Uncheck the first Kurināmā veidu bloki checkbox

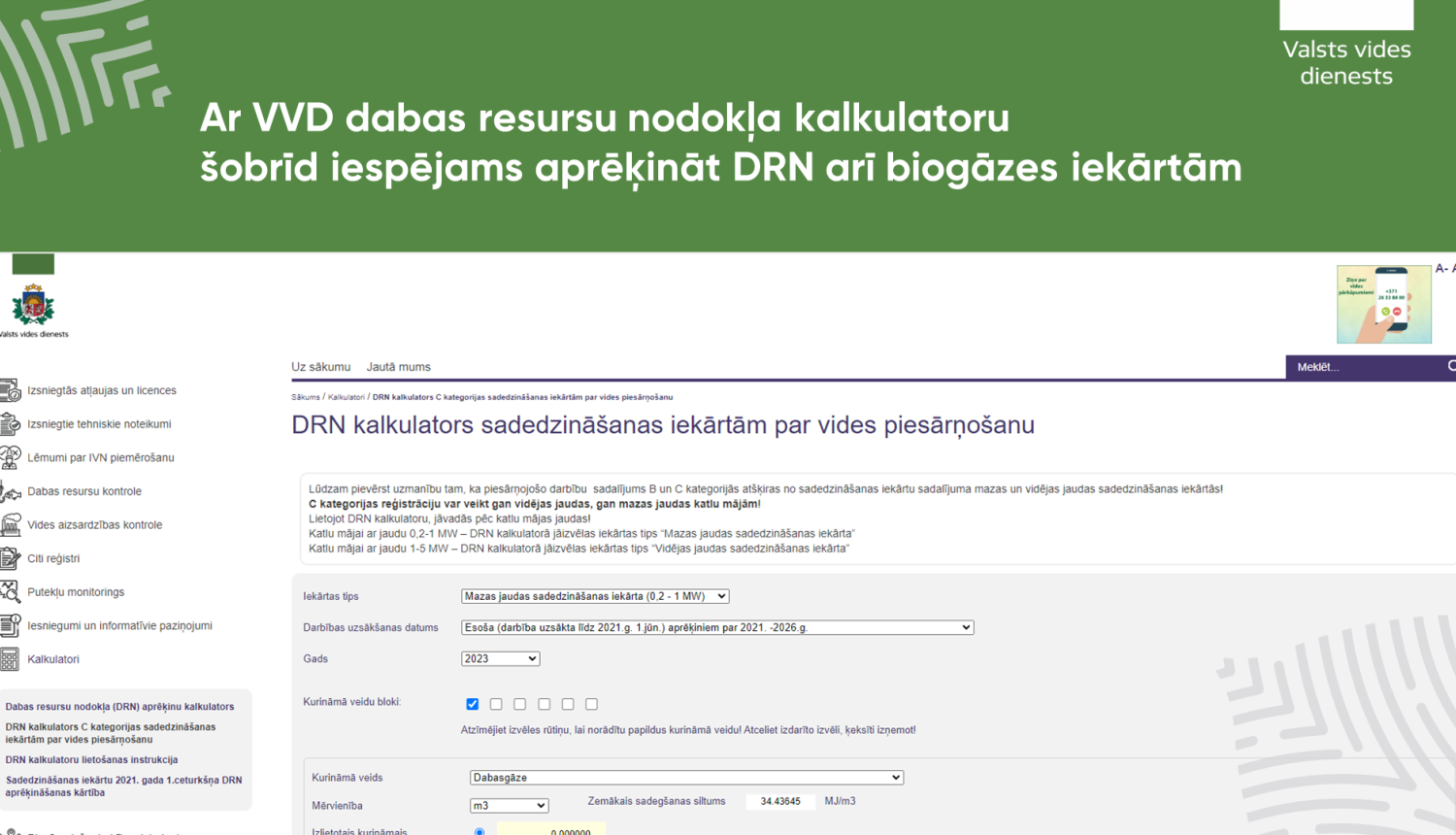[x=473, y=703]
